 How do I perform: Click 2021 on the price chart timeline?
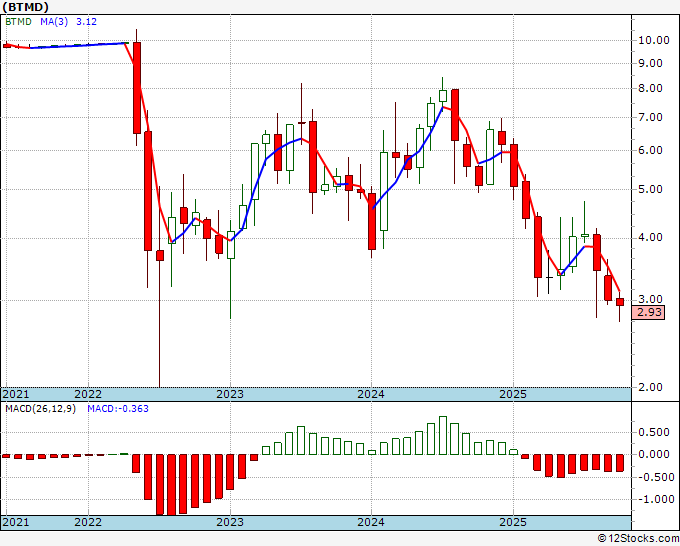coord(16,394)
